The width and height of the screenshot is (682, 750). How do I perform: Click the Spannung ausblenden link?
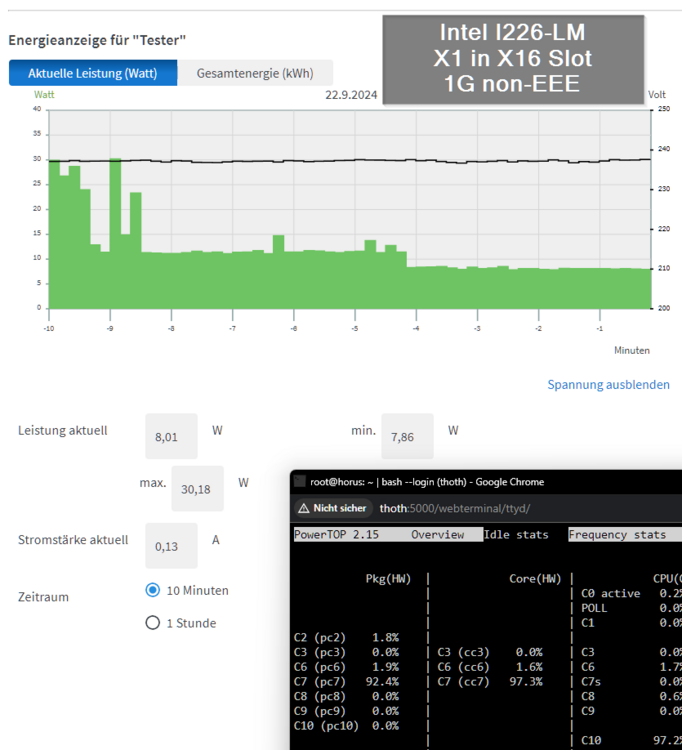pos(608,385)
